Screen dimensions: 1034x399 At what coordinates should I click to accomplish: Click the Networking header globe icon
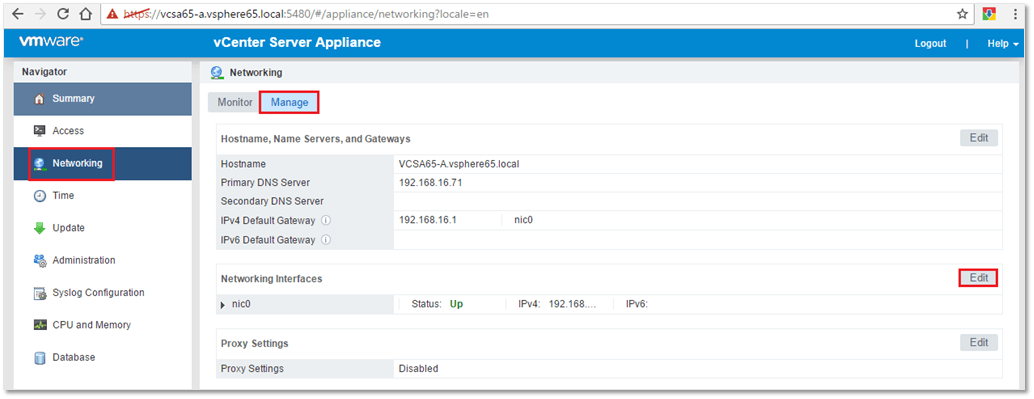click(x=216, y=73)
